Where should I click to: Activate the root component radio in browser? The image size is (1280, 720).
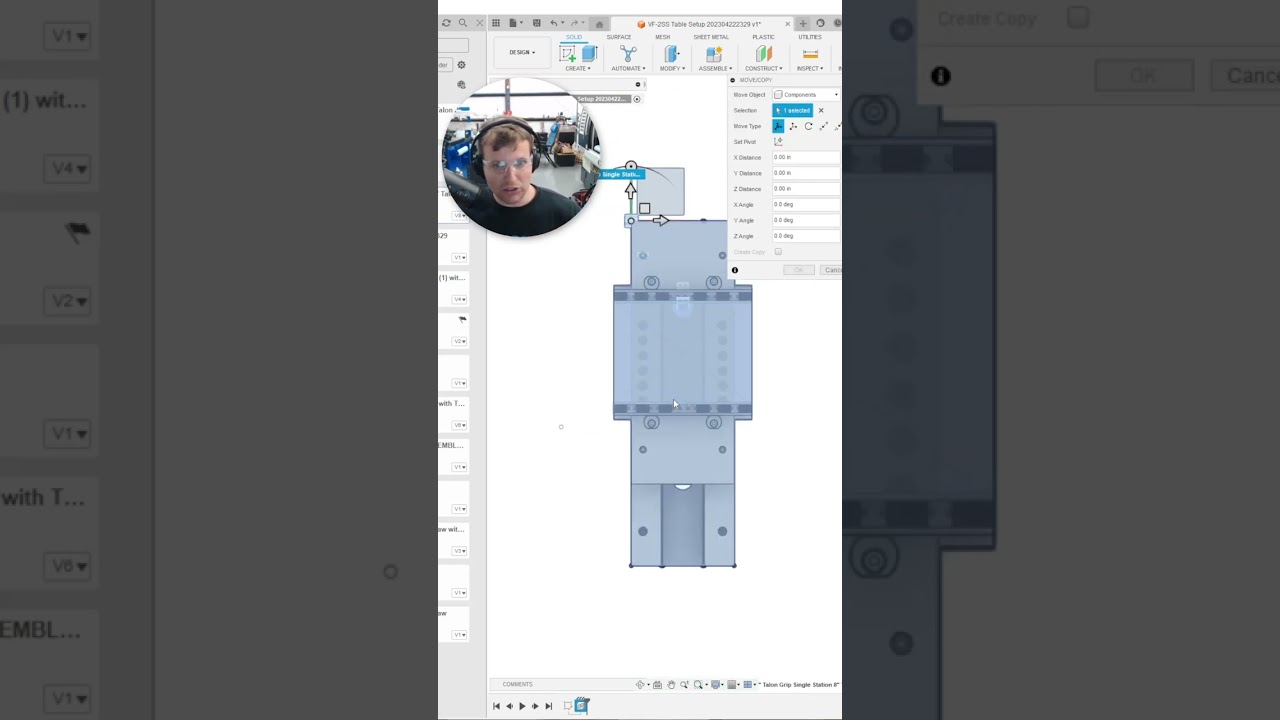tap(636, 99)
